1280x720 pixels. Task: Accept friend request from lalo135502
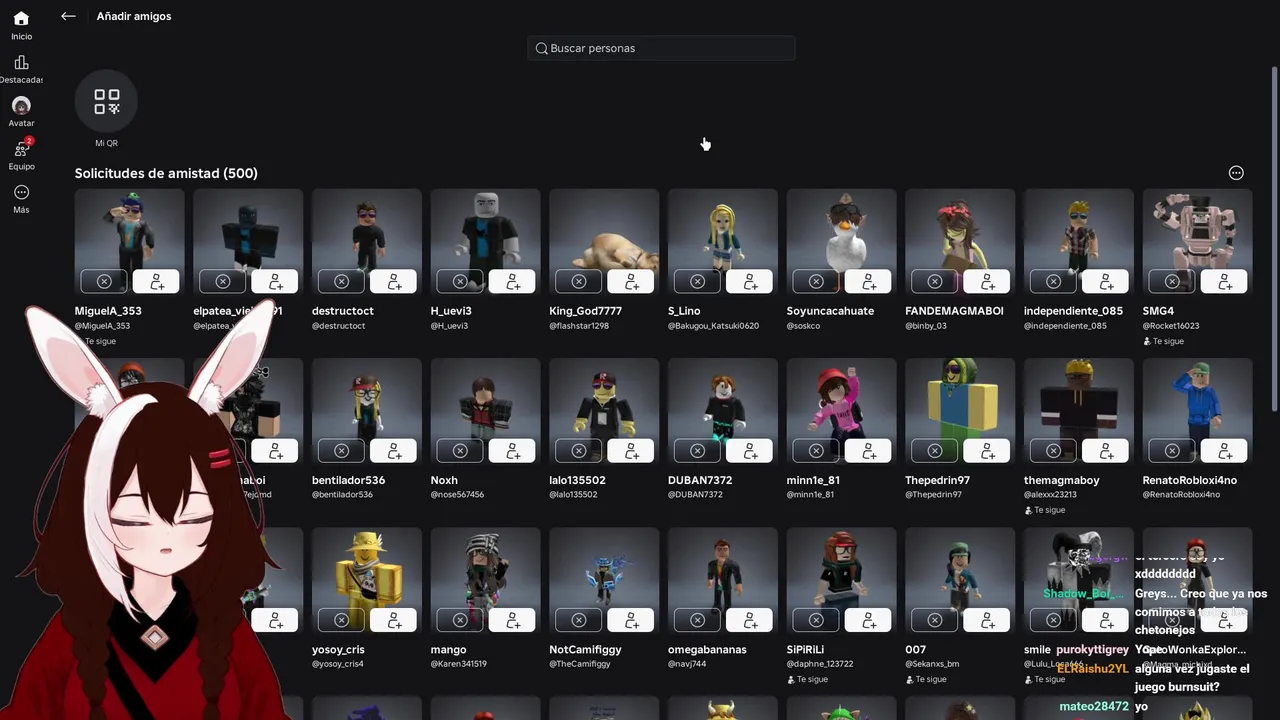(x=631, y=451)
